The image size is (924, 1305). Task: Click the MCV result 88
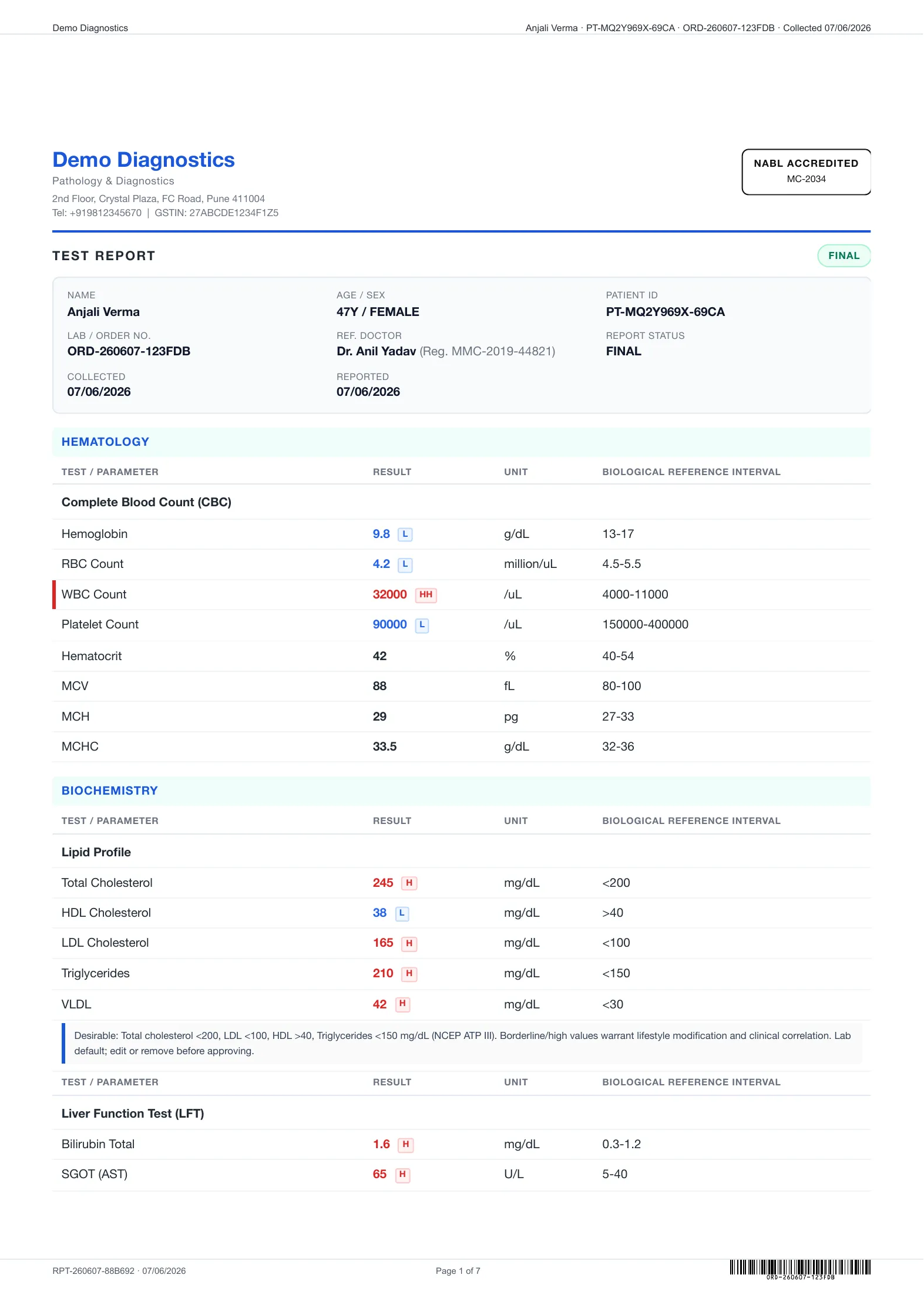click(x=379, y=686)
